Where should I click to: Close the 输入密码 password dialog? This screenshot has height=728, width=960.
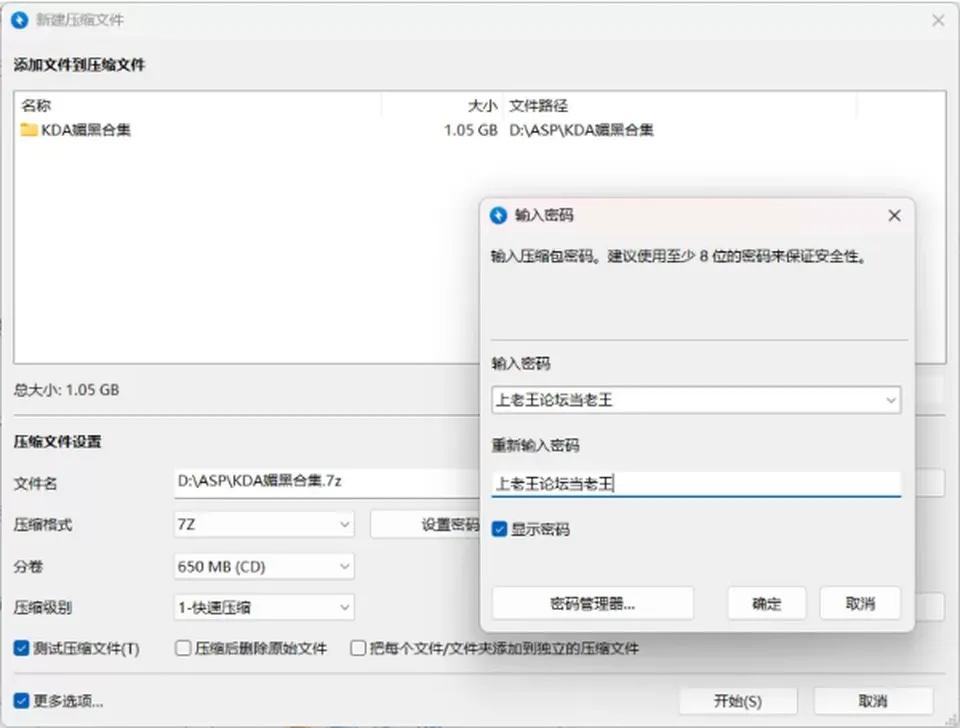[894, 216]
